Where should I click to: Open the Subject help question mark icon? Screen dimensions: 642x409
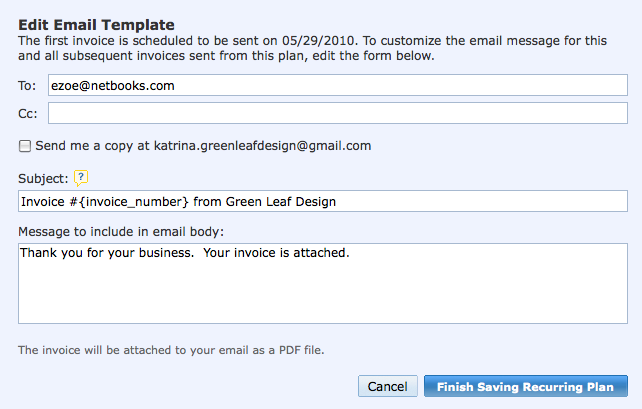click(x=81, y=178)
